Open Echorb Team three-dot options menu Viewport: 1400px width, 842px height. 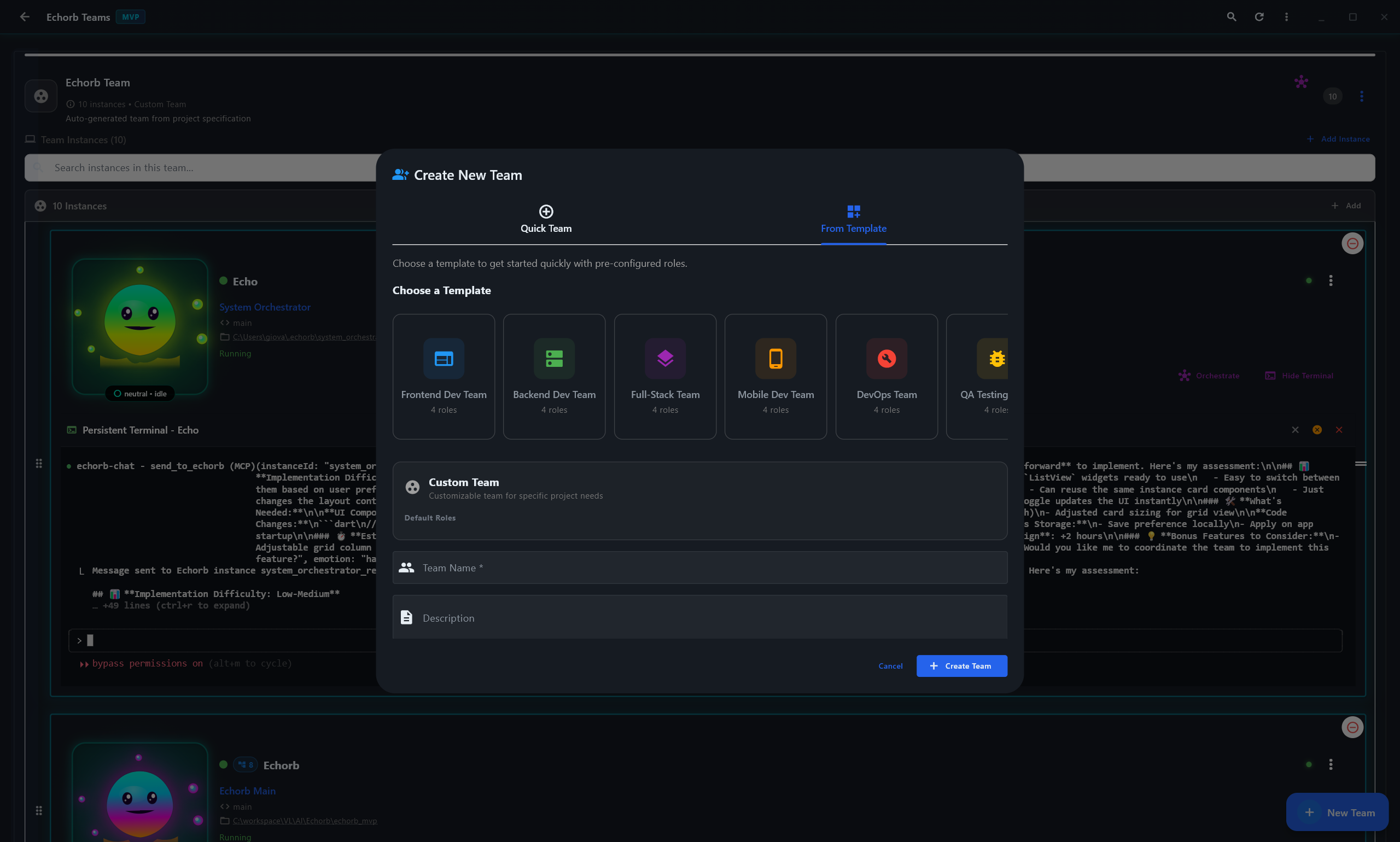pyautogui.click(x=1361, y=96)
